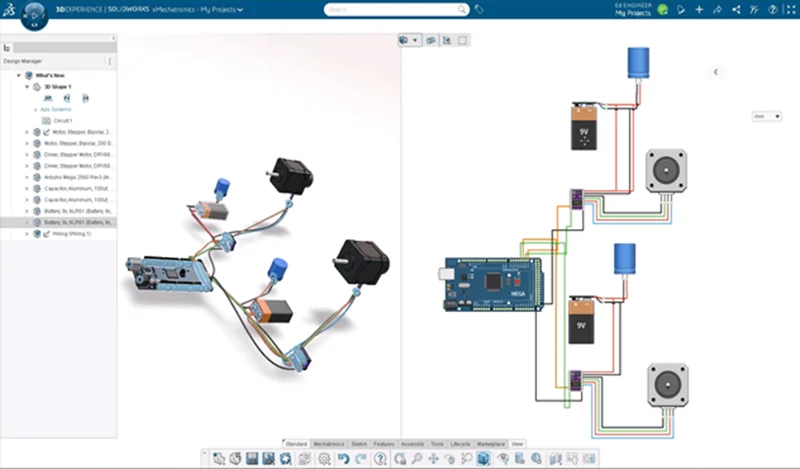The height and width of the screenshot is (469, 800).
Task: Click the plus Add icon in top bar
Action: (699, 9)
